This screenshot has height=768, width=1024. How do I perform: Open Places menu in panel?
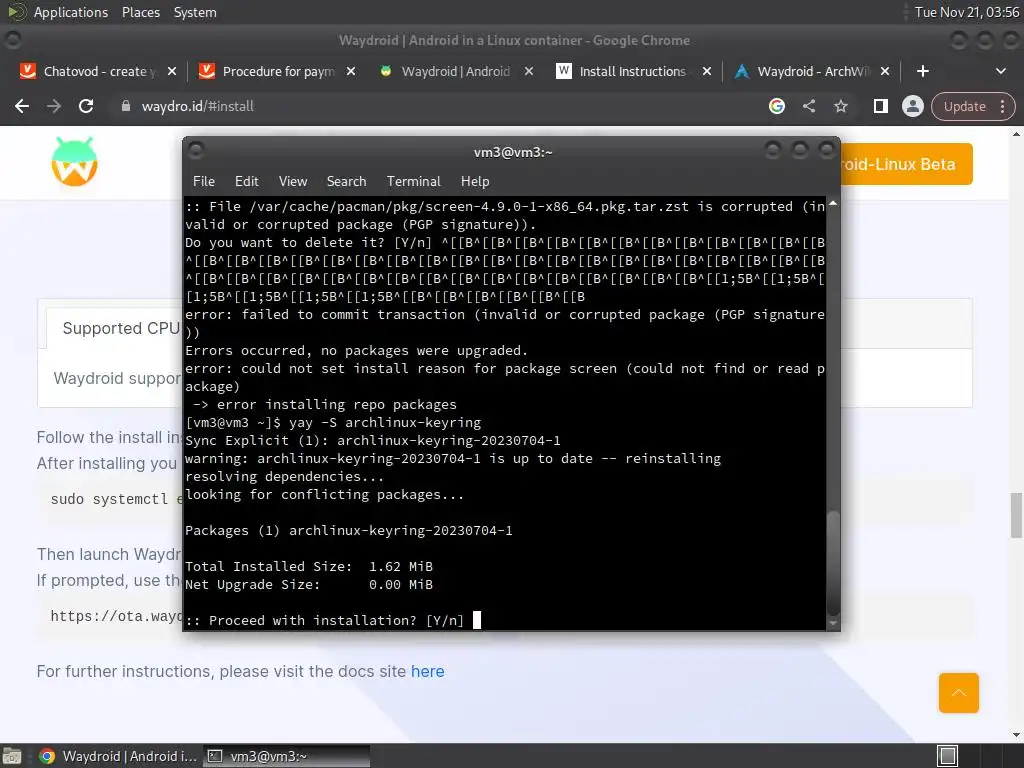140,12
